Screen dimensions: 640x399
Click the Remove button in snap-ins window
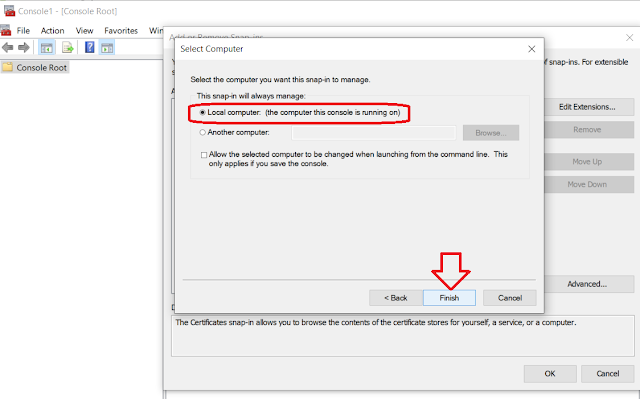click(x=587, y=130)
